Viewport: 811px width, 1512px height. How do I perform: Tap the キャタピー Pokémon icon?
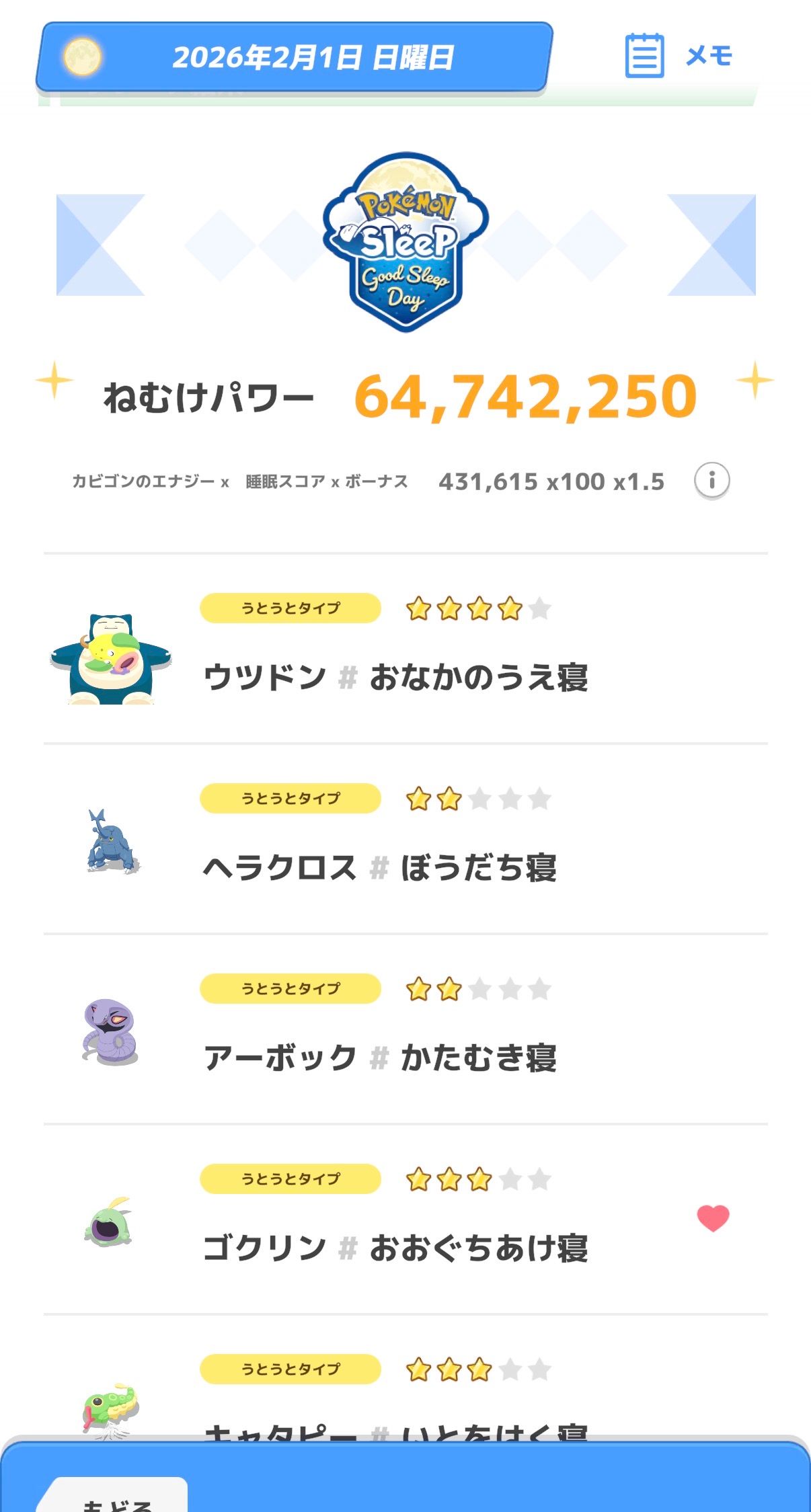(x=110, y=1408)
